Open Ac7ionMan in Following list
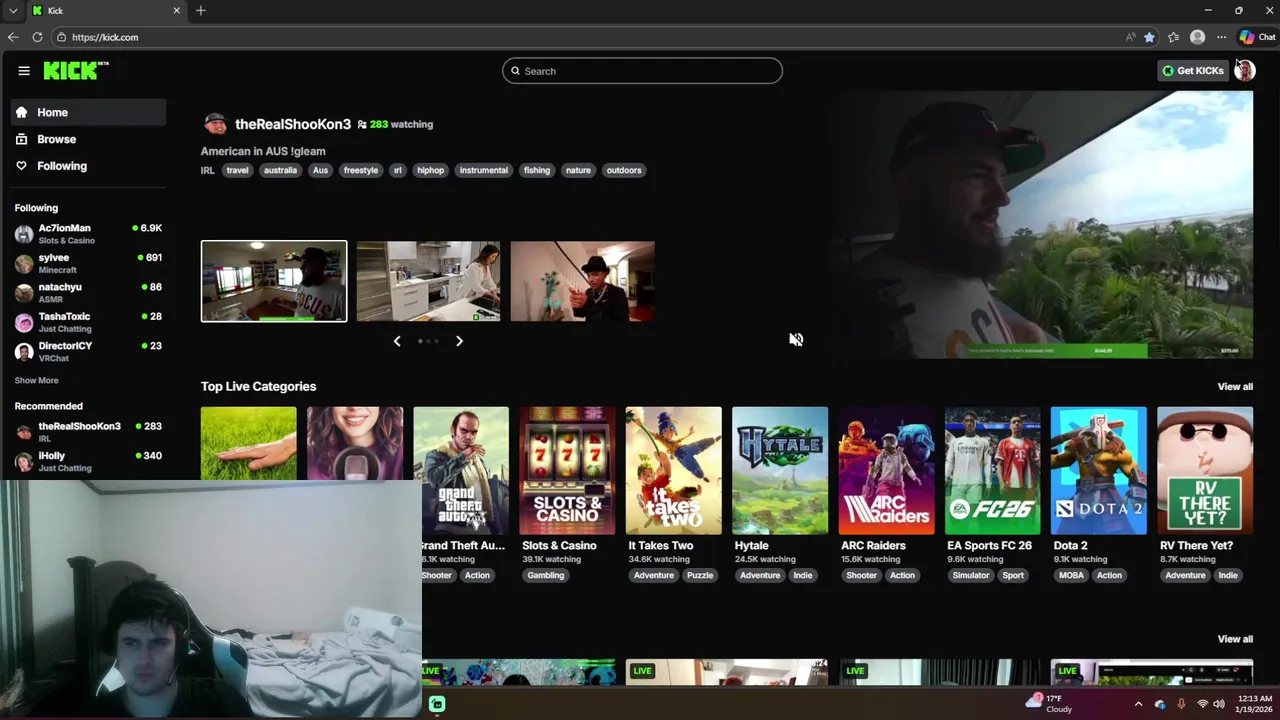1280x720 pixels. pos(88,233)
